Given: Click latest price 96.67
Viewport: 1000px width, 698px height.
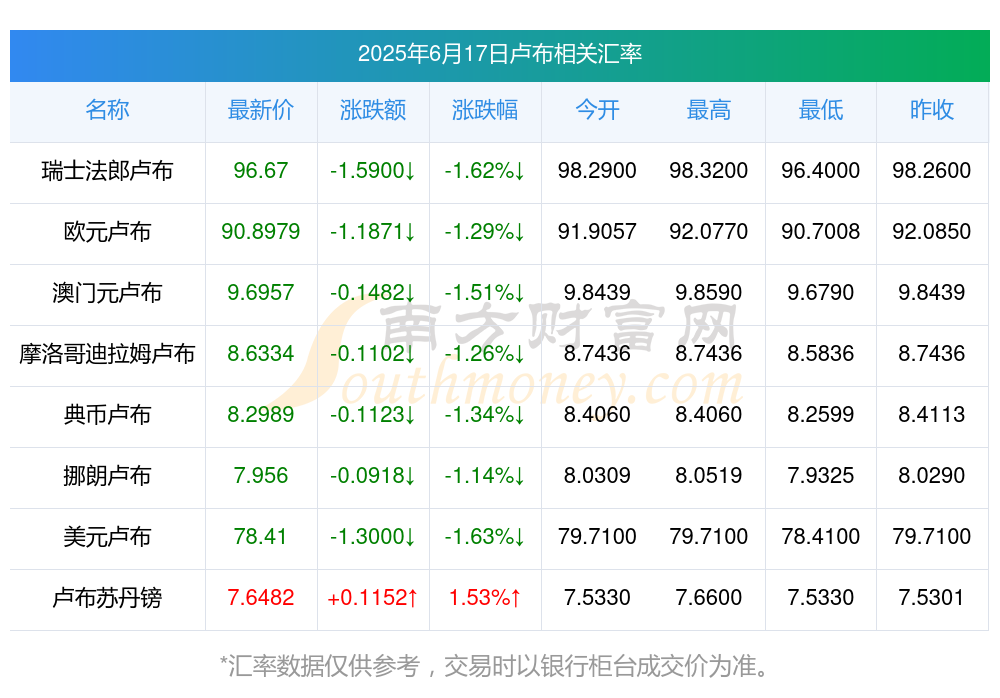Looking at the screenshot, I should [x=261, y=170].
